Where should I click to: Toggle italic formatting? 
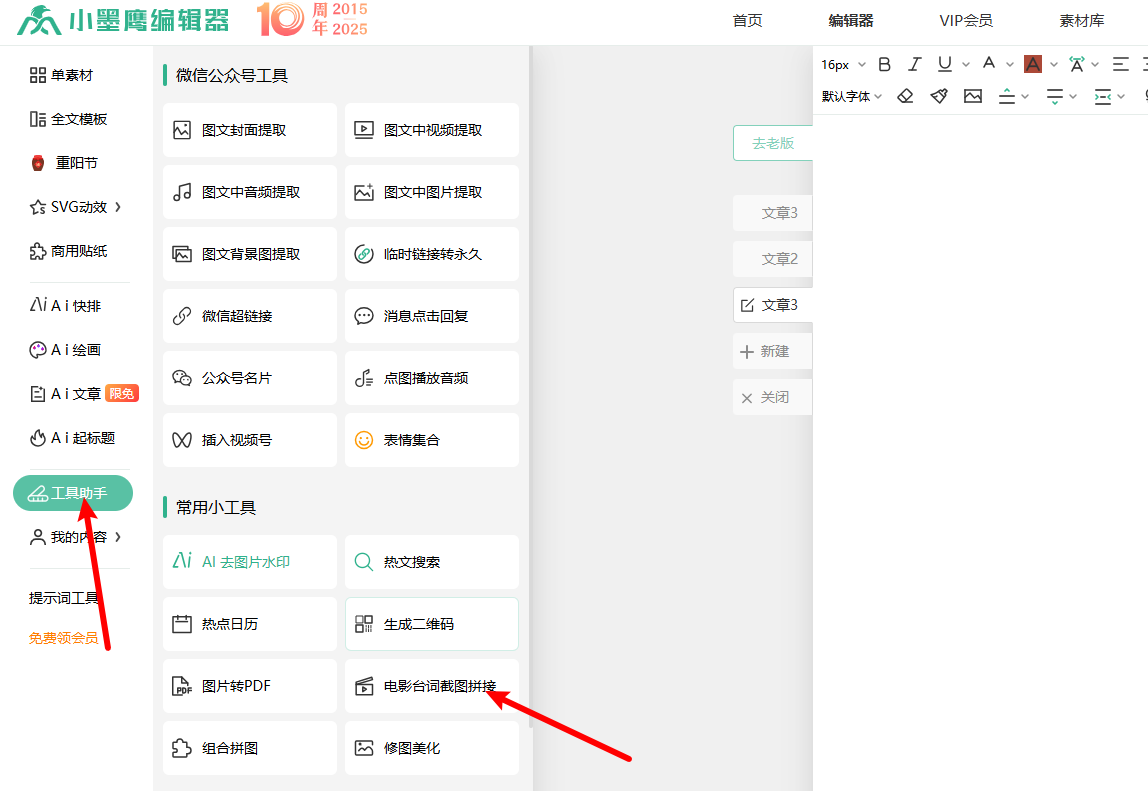coord(914,64)
